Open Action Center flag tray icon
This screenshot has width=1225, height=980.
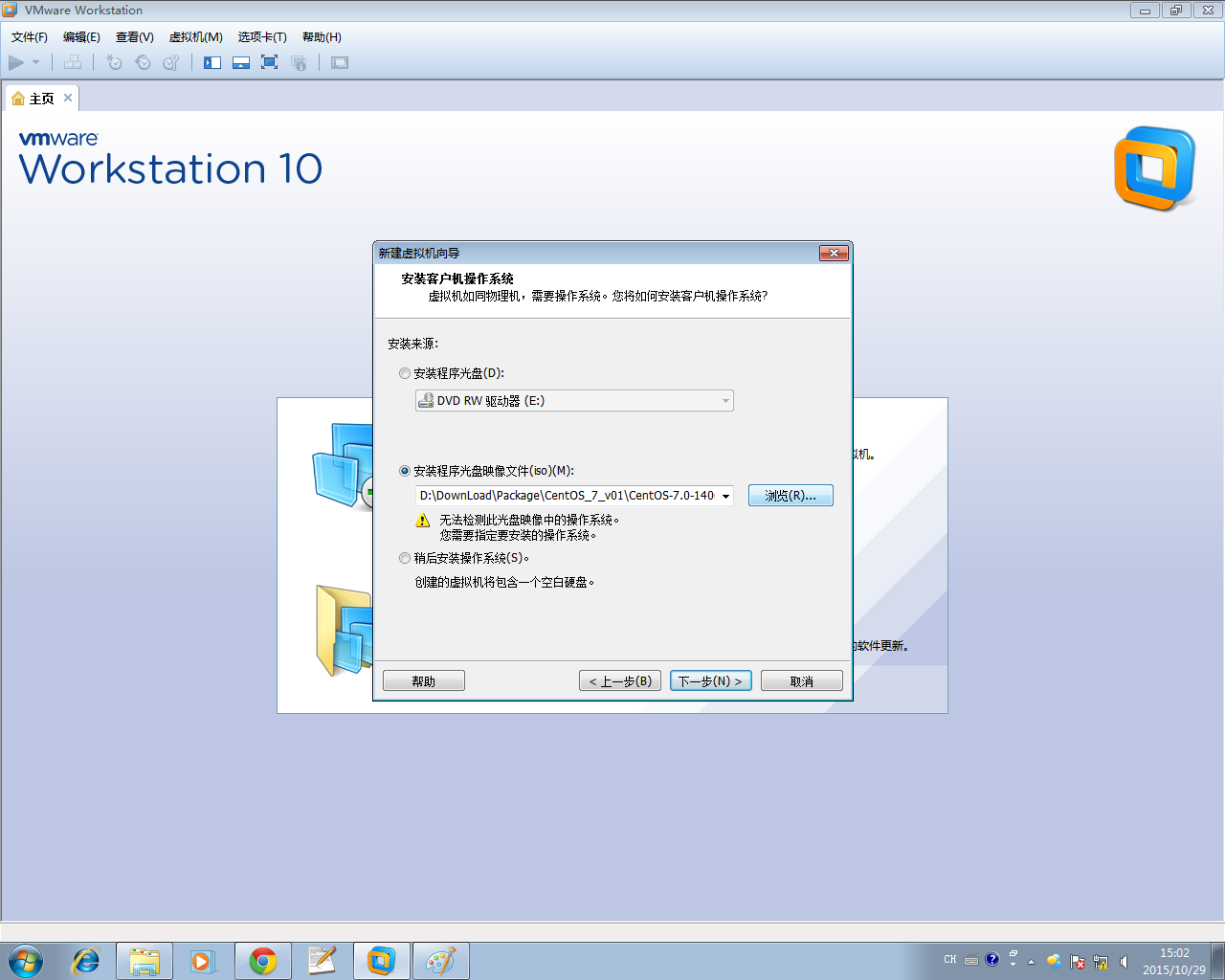tap(1078, 962)
